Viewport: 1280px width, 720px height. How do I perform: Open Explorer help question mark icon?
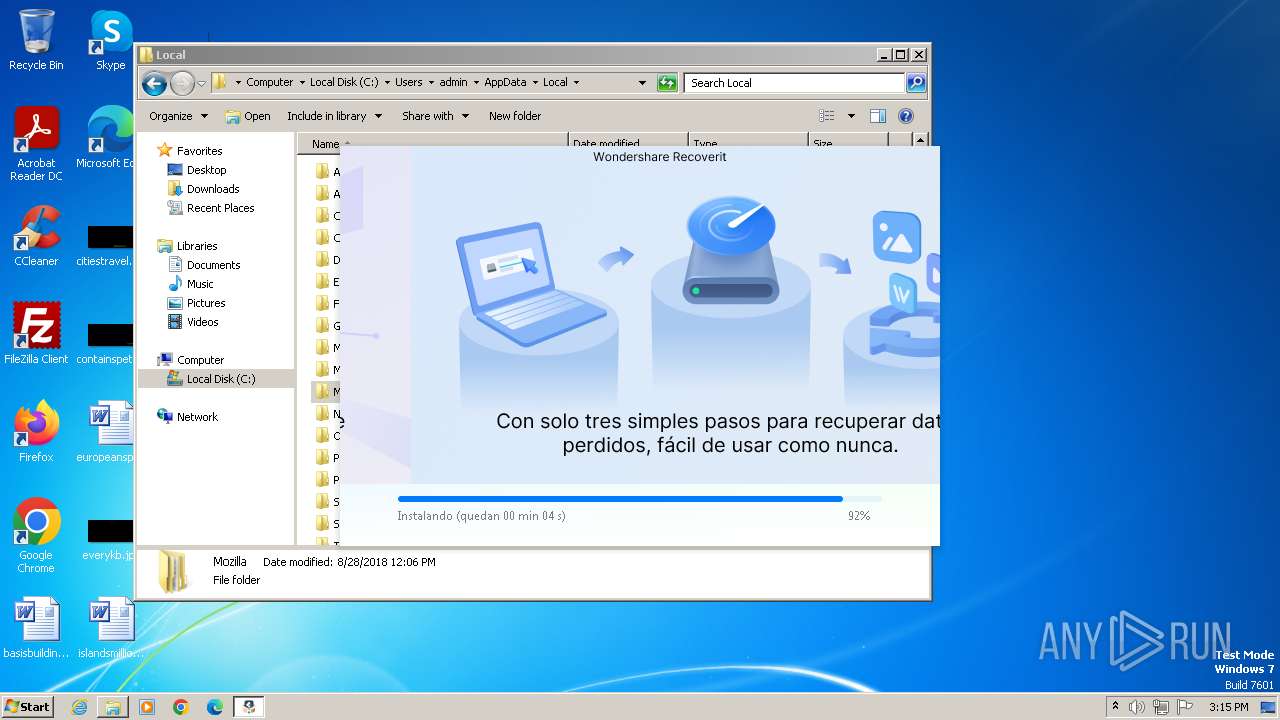pos(906,116)
